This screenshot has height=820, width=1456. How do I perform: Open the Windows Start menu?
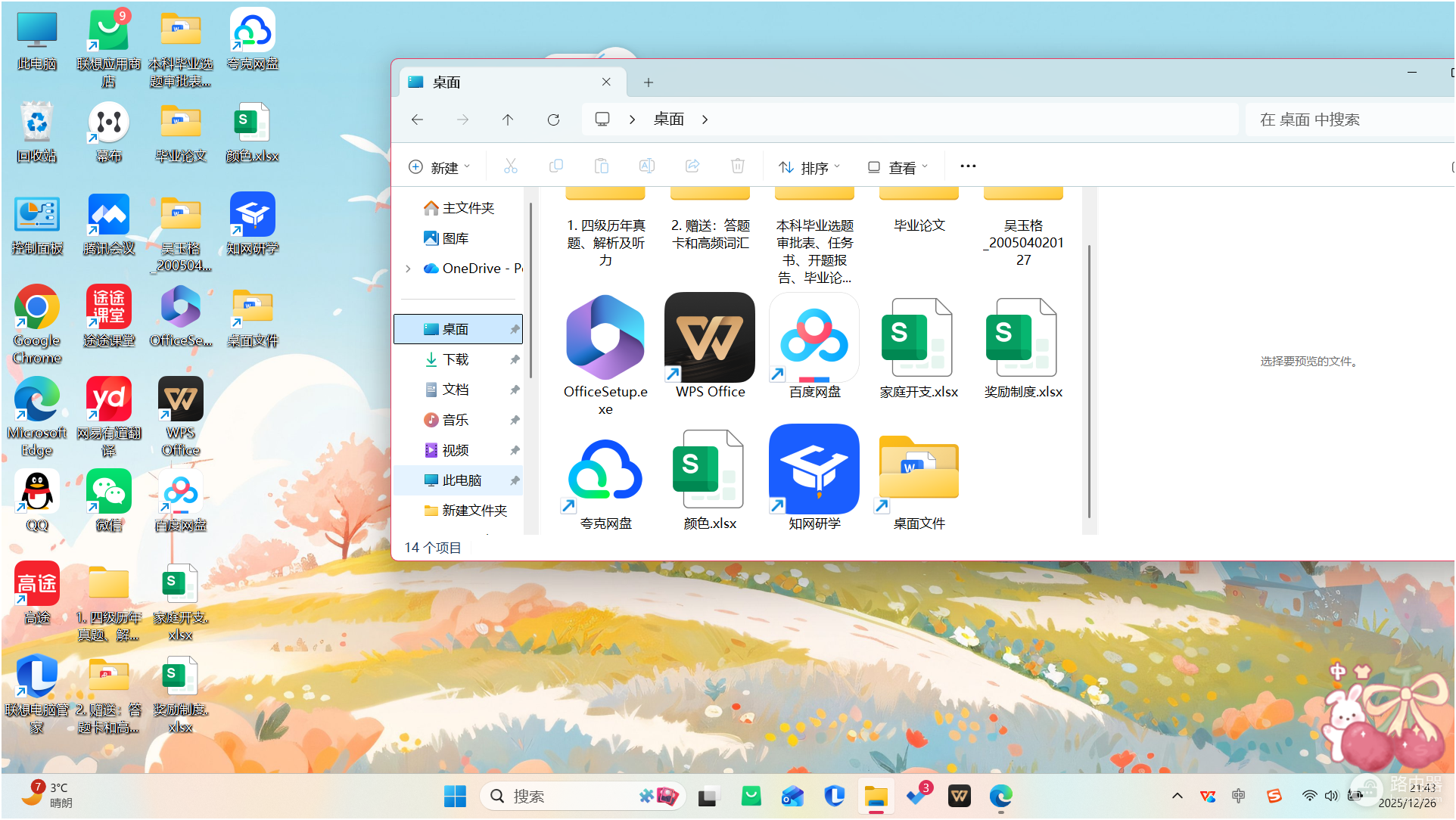(x=455, y=796)
